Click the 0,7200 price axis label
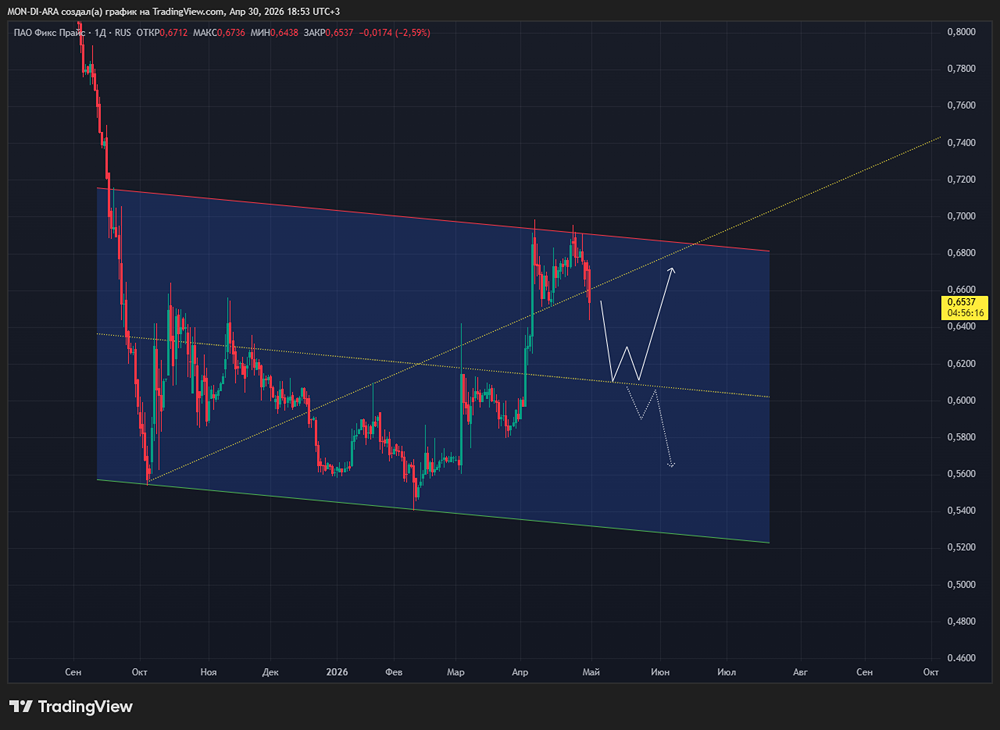Screen dimensions: 1000x730 (x=961, y=180)
